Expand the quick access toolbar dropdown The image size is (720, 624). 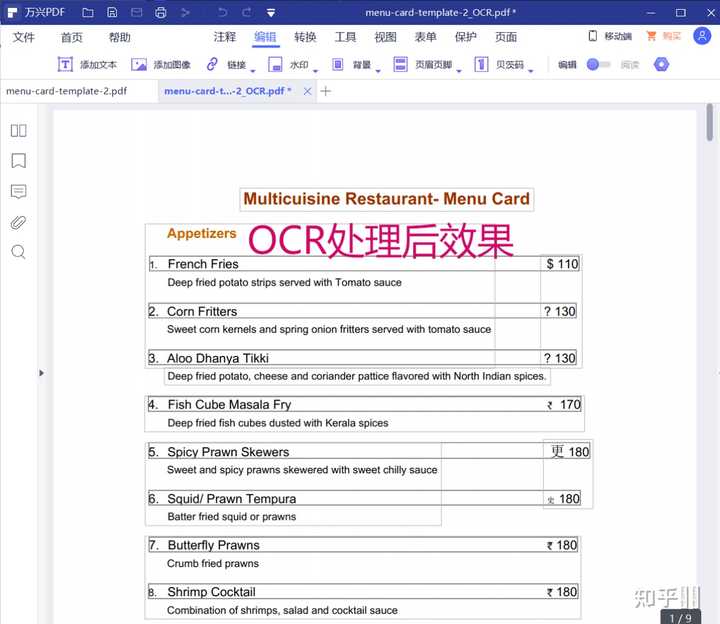tap(271, 13)
